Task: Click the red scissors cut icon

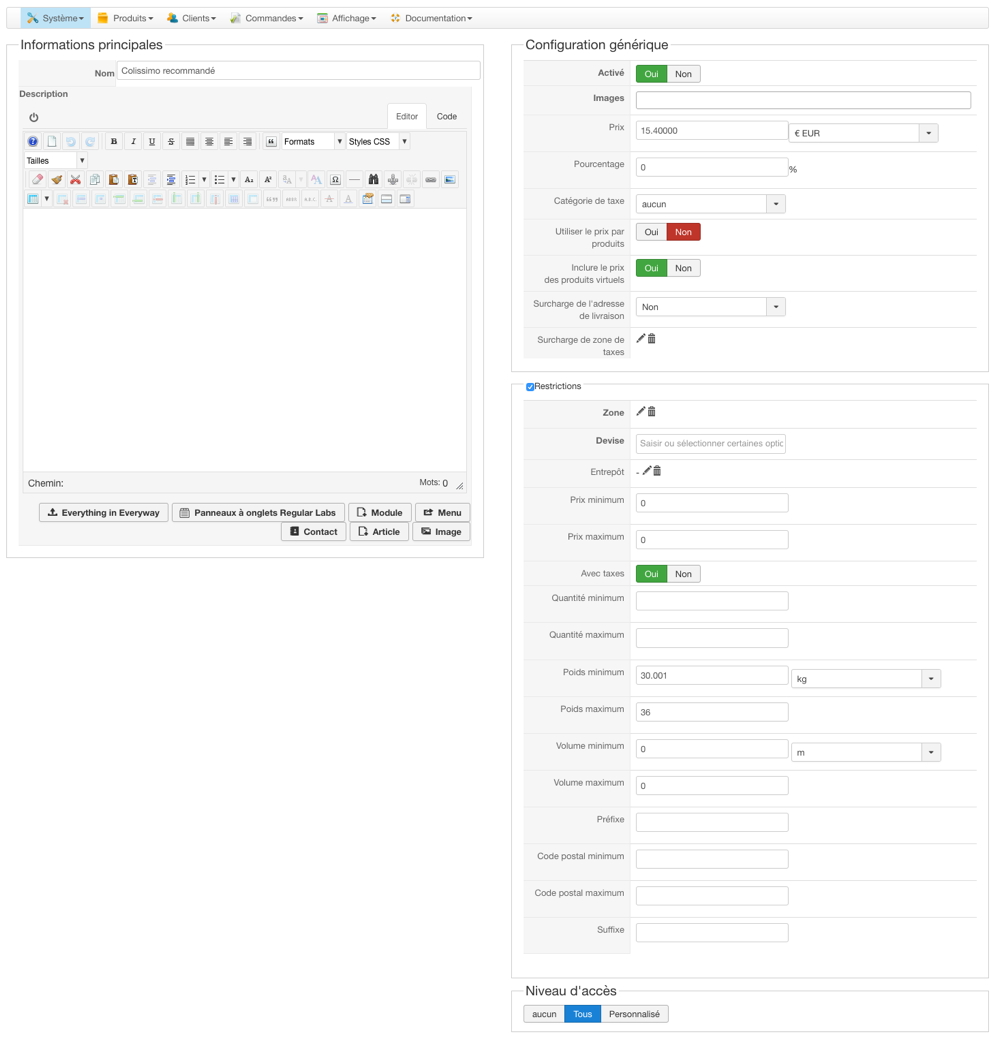Action: coord(76,179)
